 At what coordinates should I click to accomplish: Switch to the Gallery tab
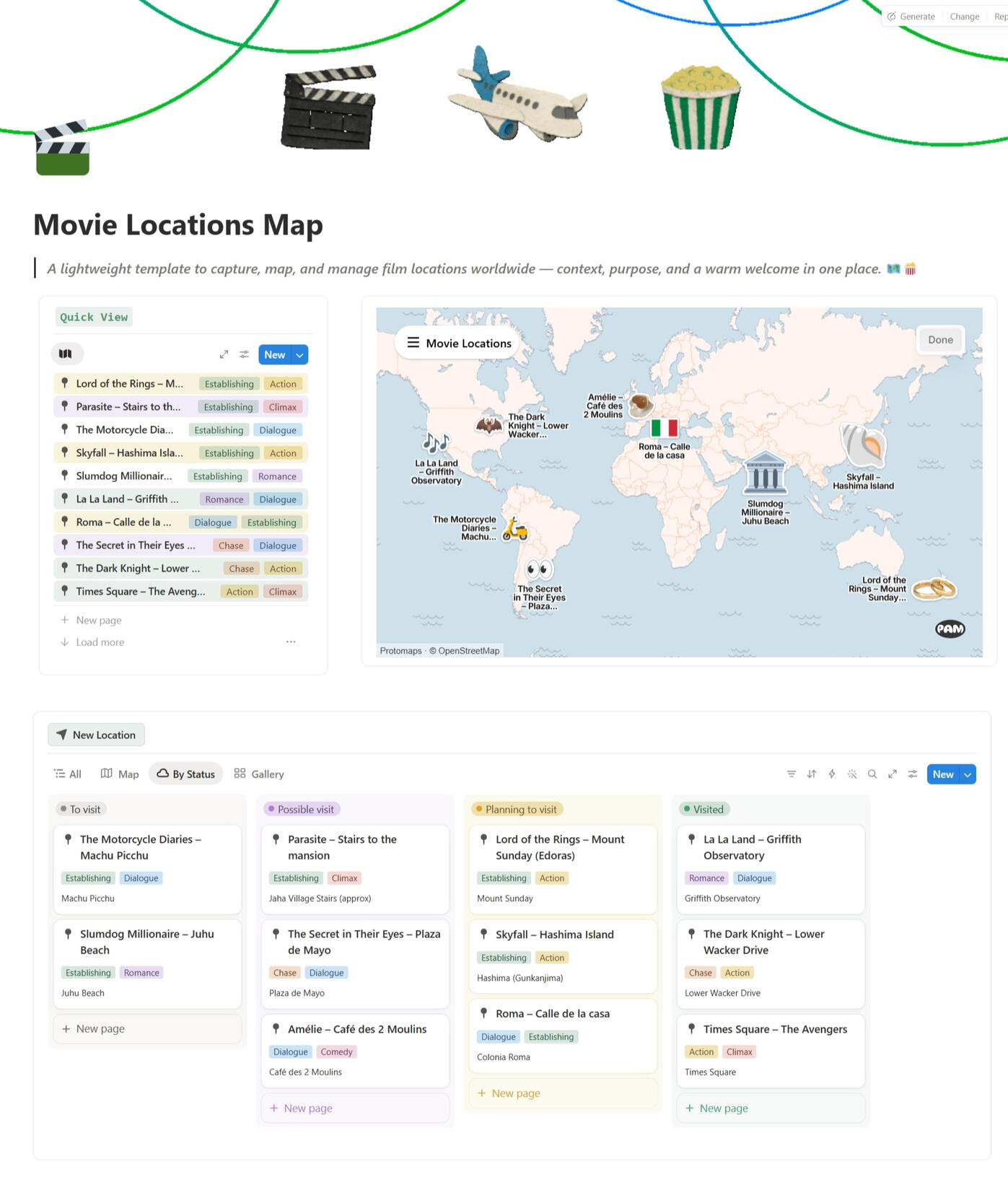[x=259, y=774]
